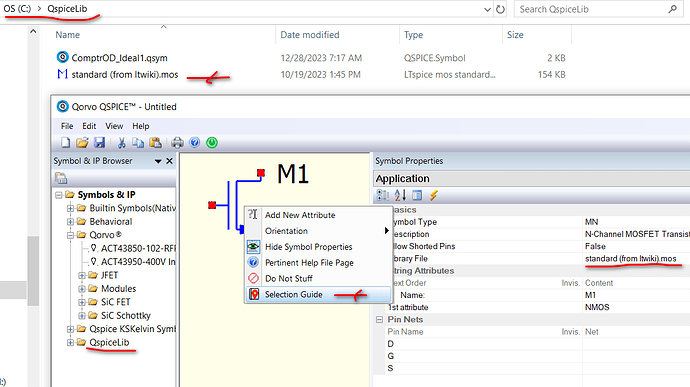690x387 pixels.
Task: Open the address bar history dropdown
Action: tap(487, 9)
